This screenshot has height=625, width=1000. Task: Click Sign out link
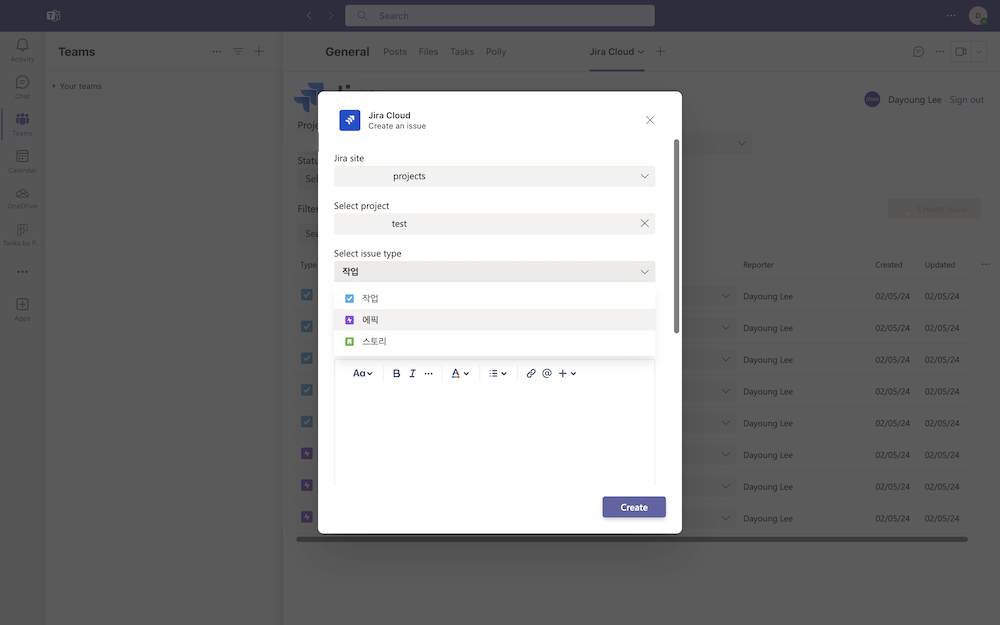point(966,99)
